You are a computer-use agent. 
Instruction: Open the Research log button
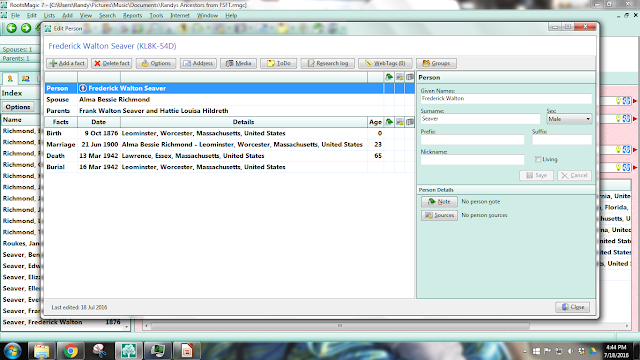tap(327, 63)
